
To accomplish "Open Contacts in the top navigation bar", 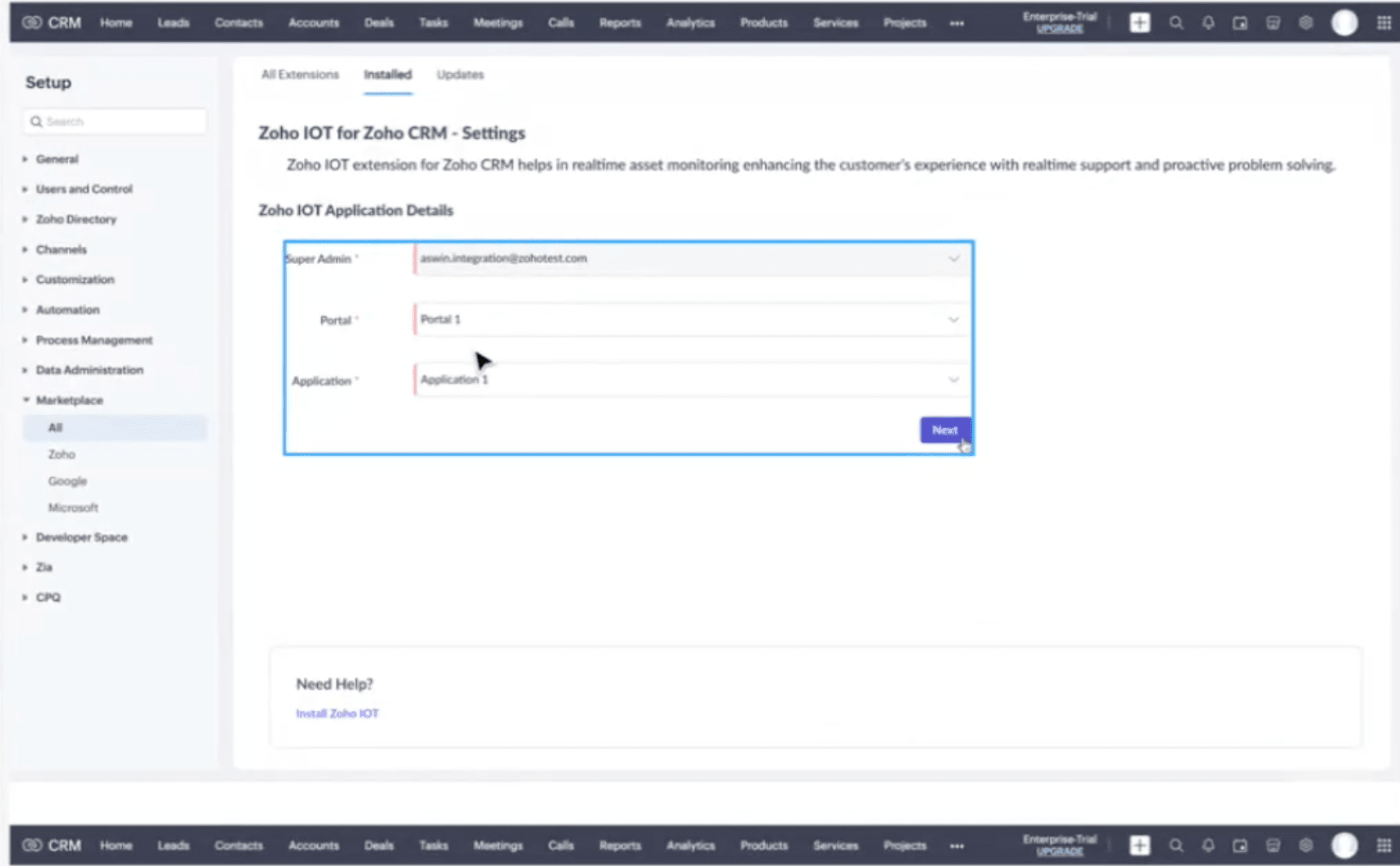I will (239, 23).
